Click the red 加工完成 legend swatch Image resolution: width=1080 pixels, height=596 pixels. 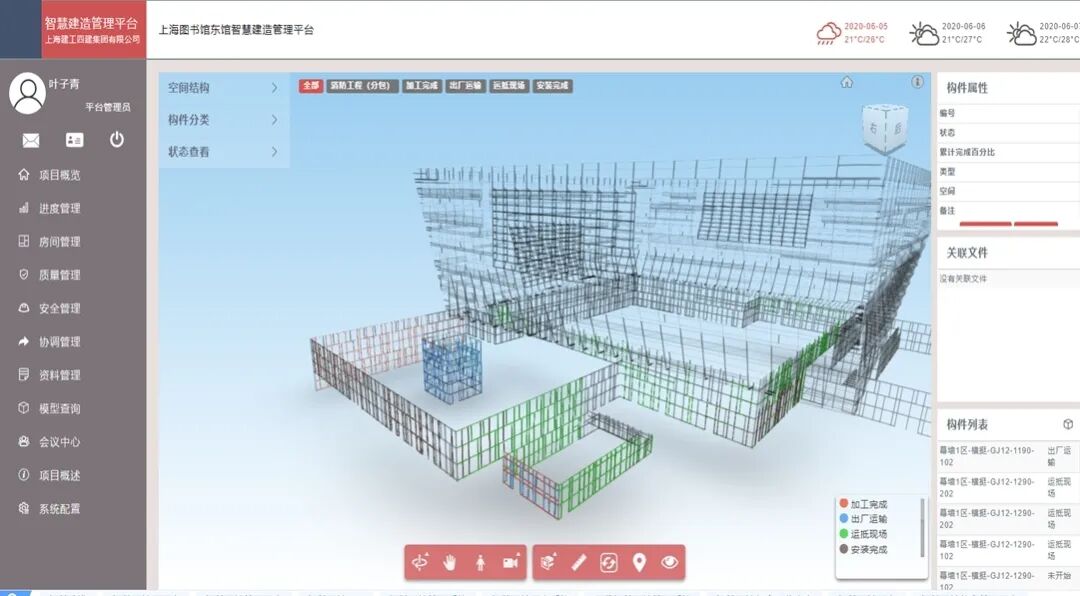[x=844, y=504]
